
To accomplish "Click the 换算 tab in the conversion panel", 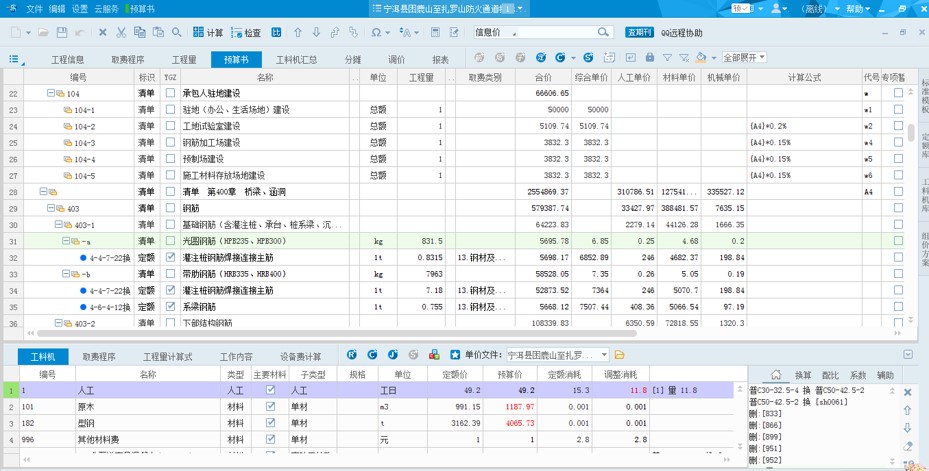I will point(803,375).
